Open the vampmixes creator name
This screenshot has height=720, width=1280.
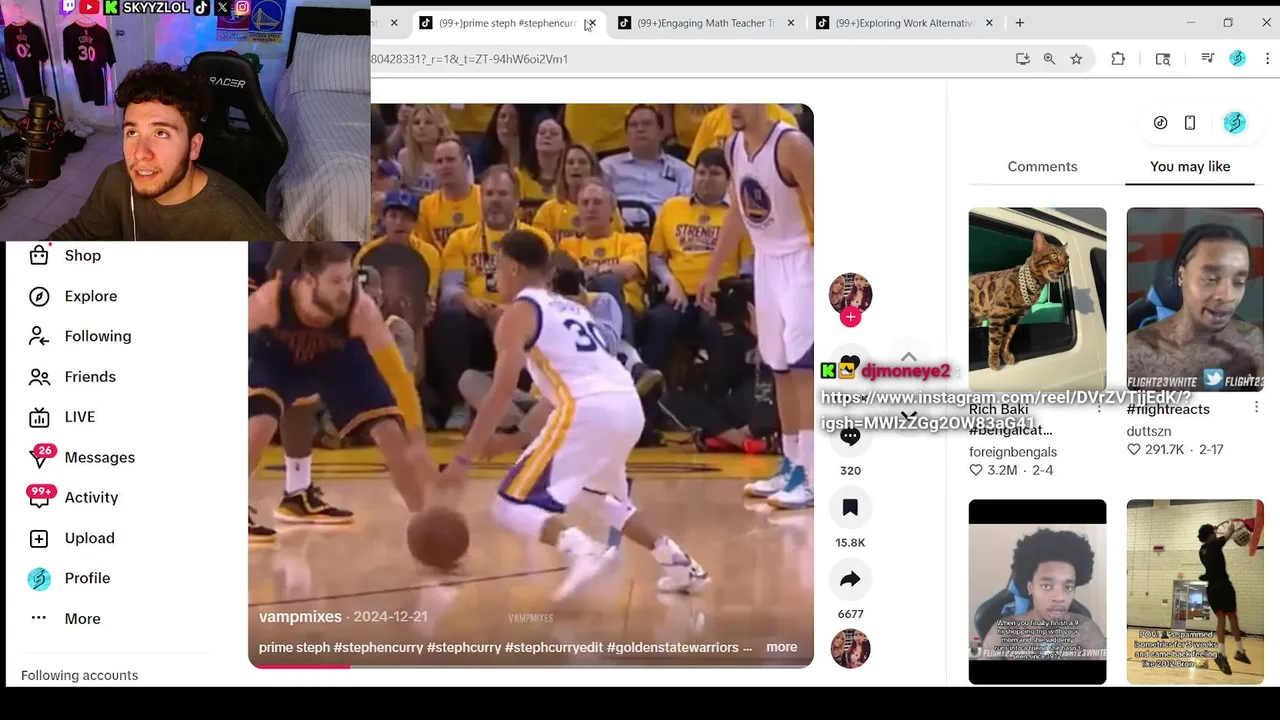tap(300, 617)
